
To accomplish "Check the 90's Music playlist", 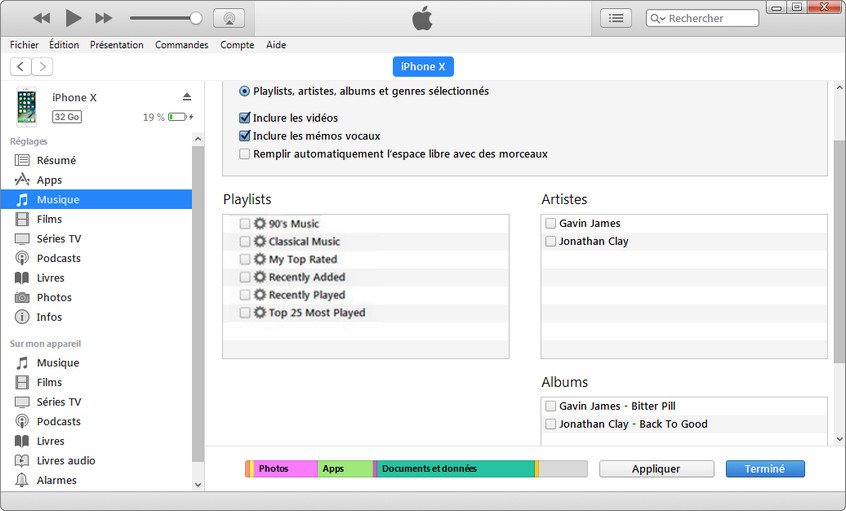I will click(x=245, y=223).
